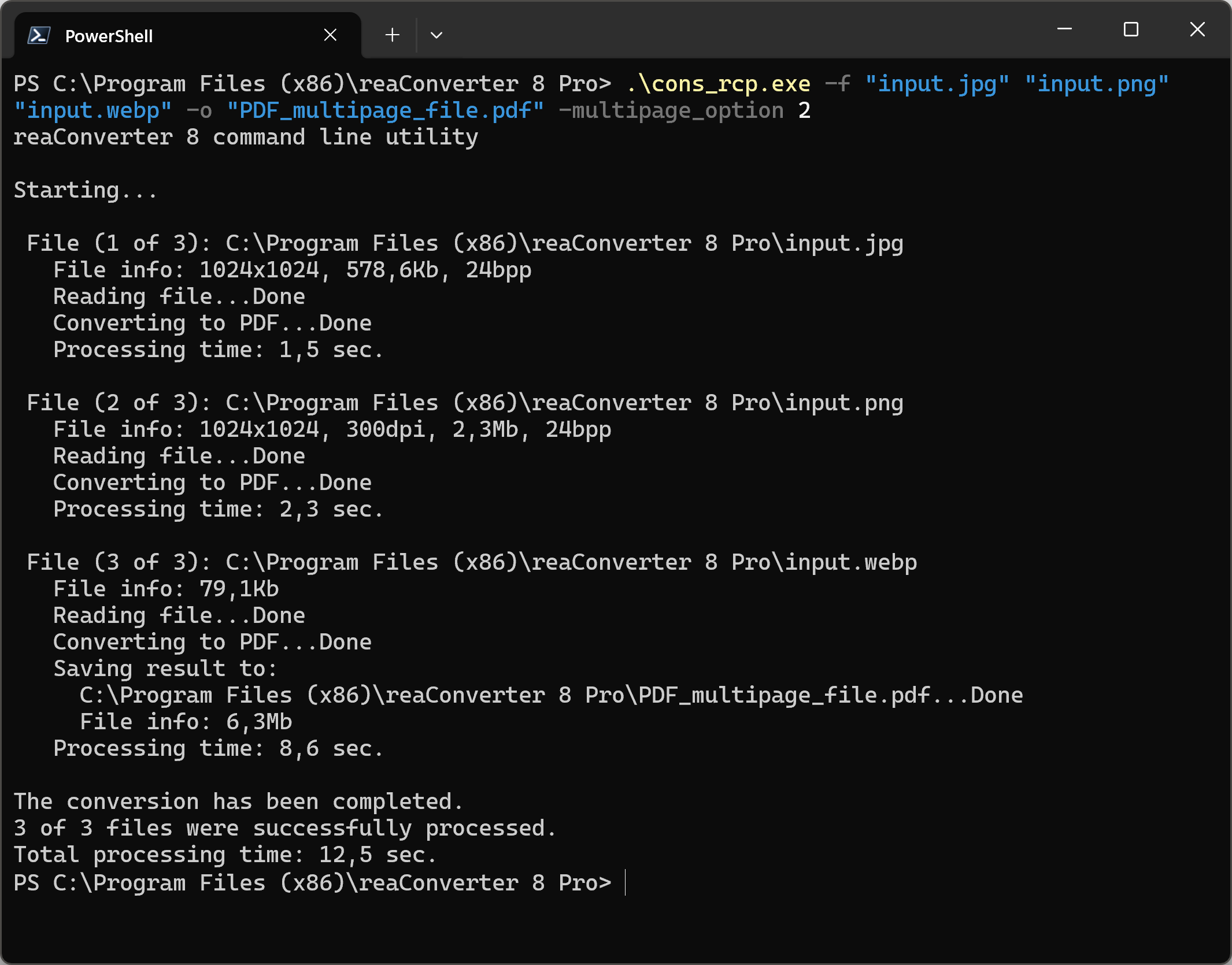
Task: Click the "File (3 of 3)" output line
Action: pos(471,563)
